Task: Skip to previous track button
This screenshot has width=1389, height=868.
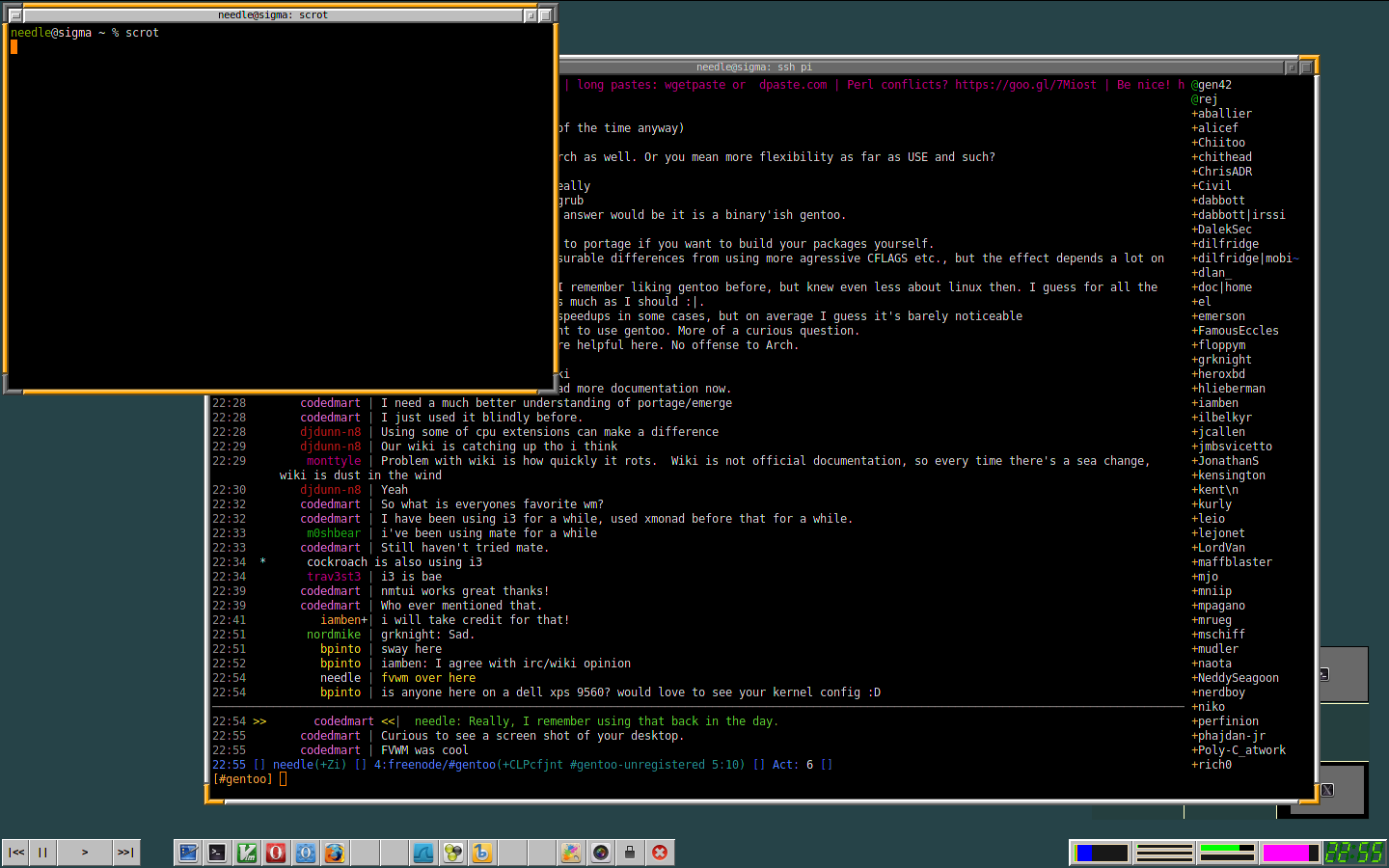Action: tap(16, 853)
